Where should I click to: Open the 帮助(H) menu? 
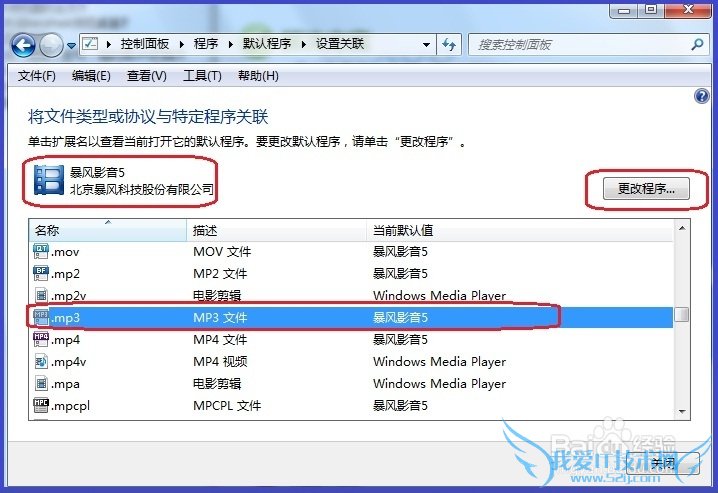coord(258,76)
